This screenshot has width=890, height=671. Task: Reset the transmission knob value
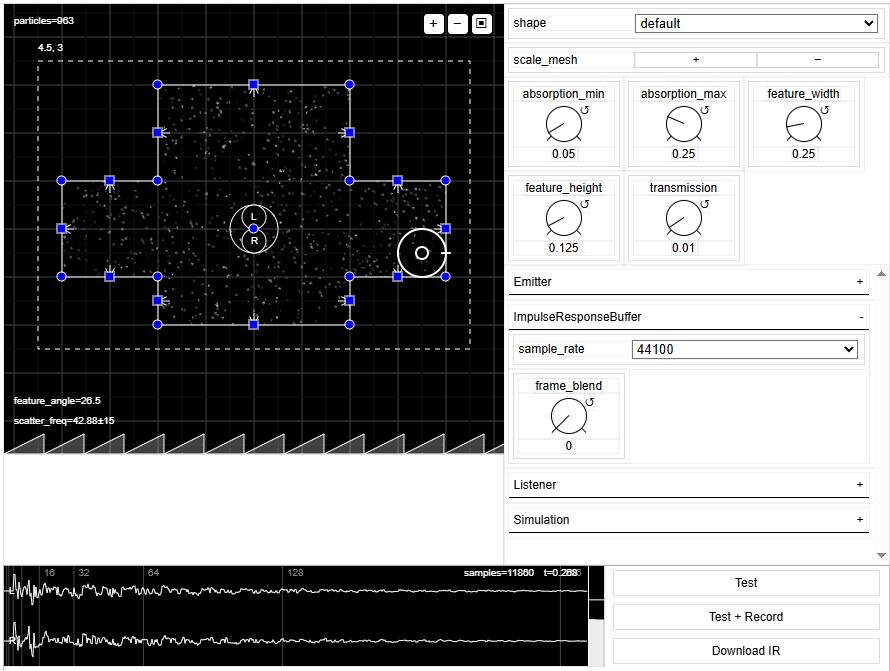point(705,204)
